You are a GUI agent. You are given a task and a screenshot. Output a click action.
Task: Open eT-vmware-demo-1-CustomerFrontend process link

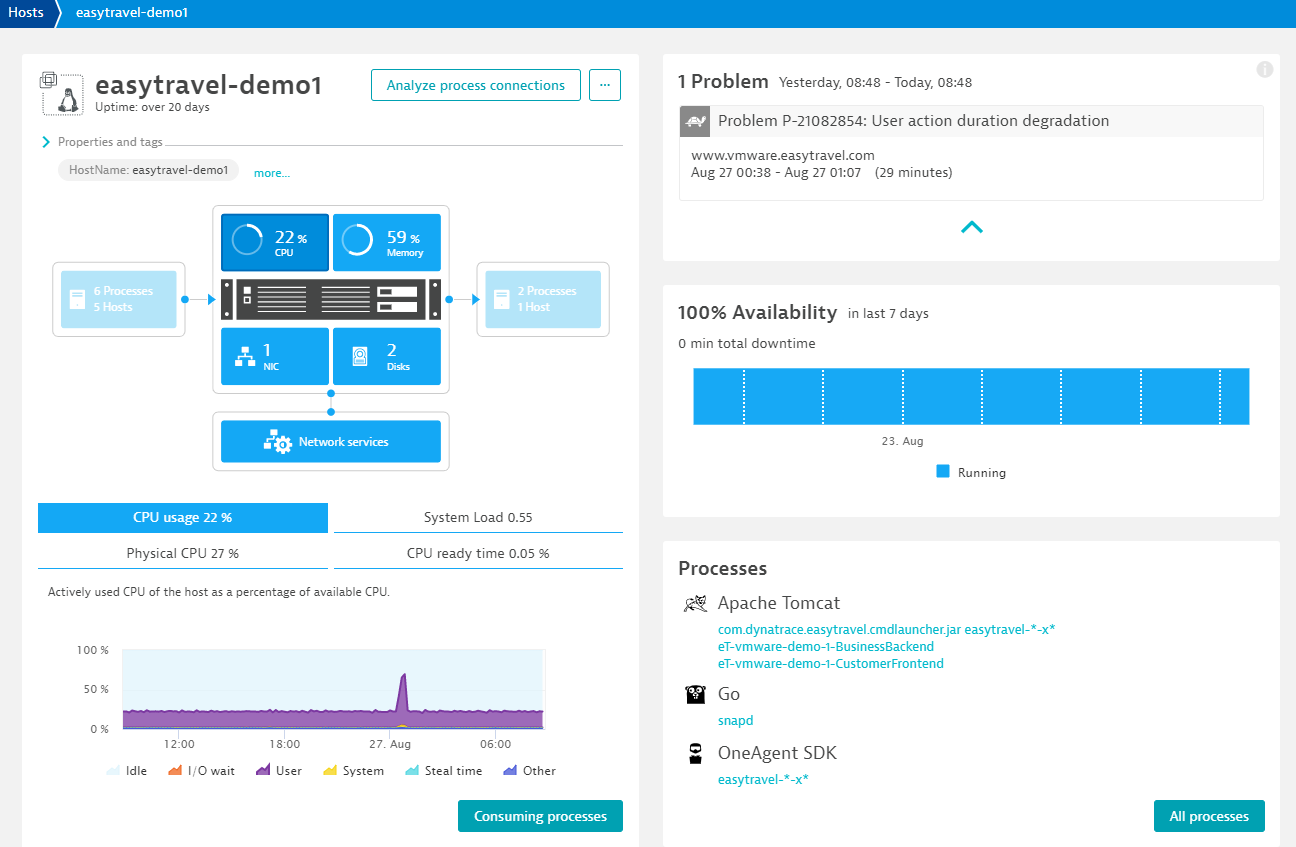click(x=831, y=663)
